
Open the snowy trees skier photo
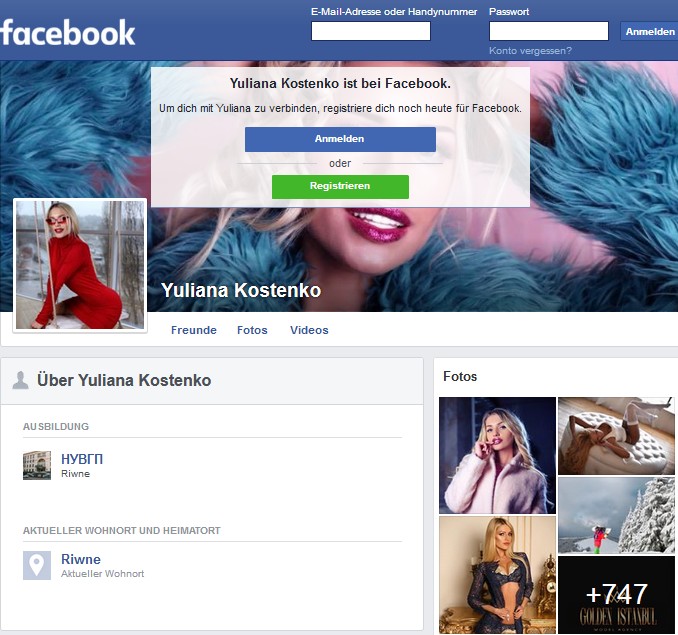(616, 515)
